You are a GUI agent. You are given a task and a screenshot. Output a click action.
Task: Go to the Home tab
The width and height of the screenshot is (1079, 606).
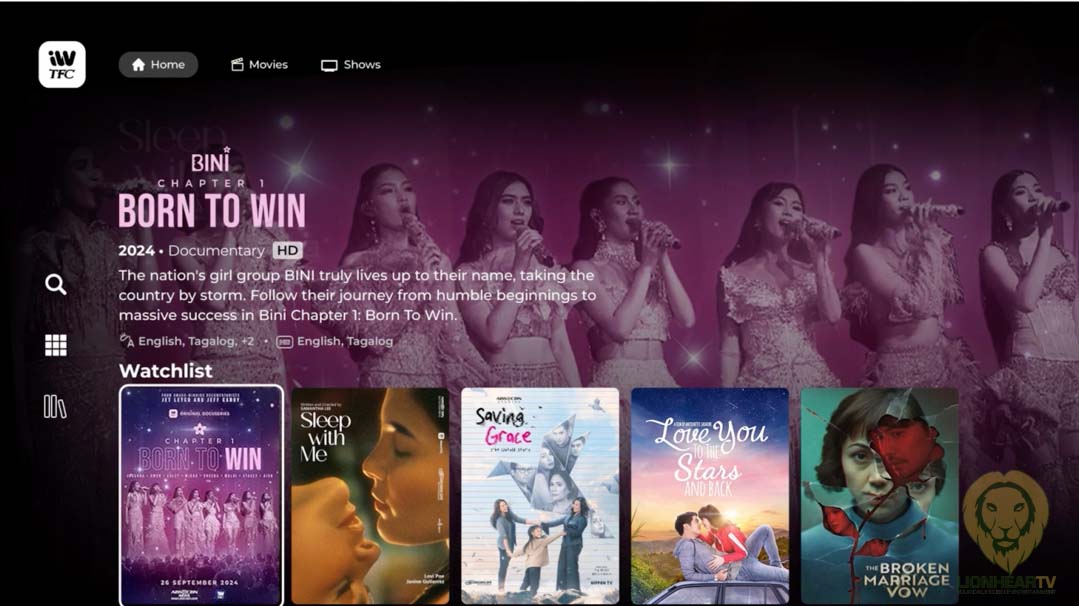point(158,65)
